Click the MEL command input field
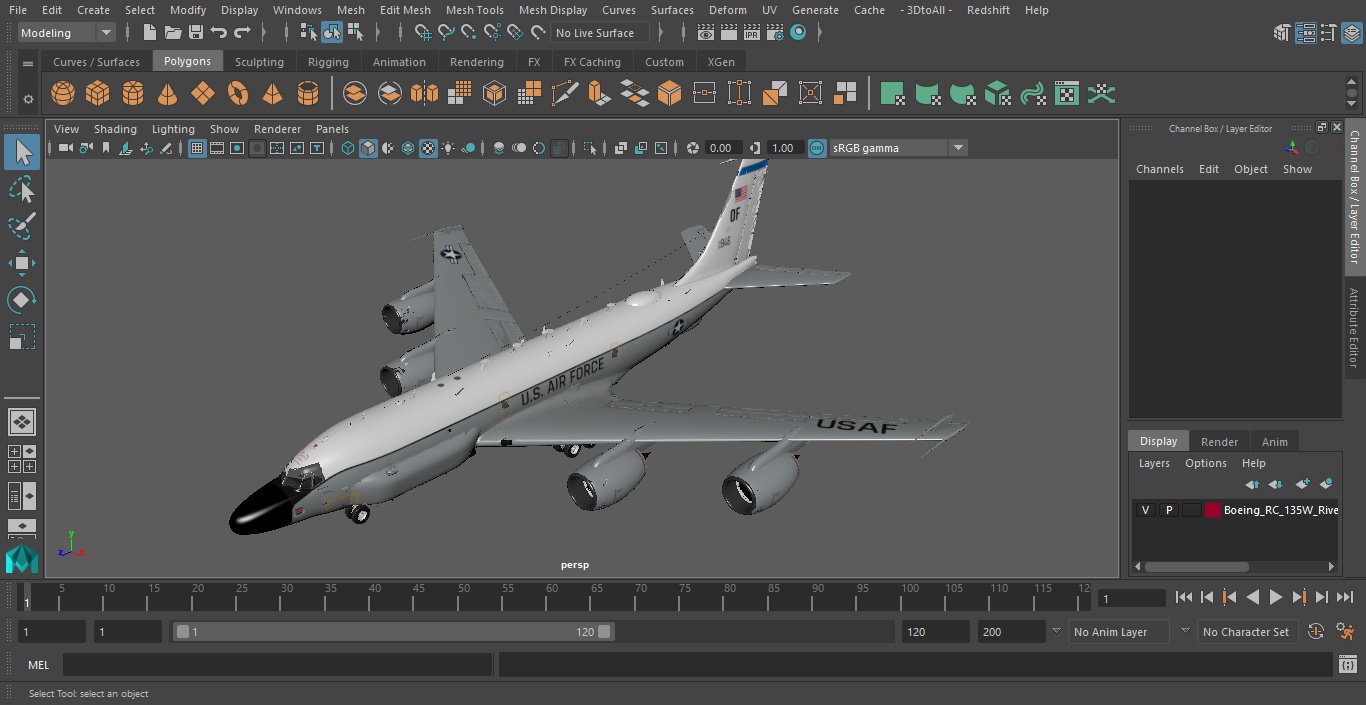 [277, 665]
